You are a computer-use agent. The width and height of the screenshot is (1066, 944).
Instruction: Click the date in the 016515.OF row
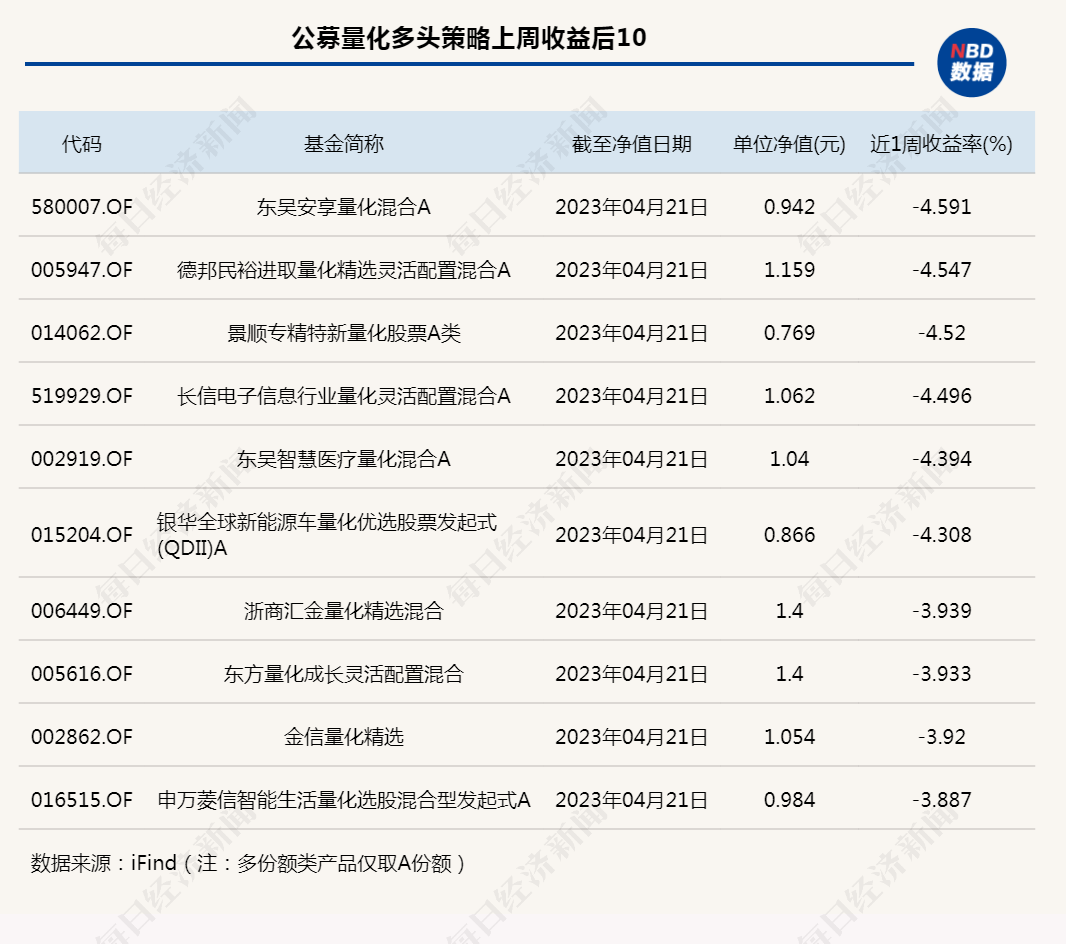click(x=632, y=800)
